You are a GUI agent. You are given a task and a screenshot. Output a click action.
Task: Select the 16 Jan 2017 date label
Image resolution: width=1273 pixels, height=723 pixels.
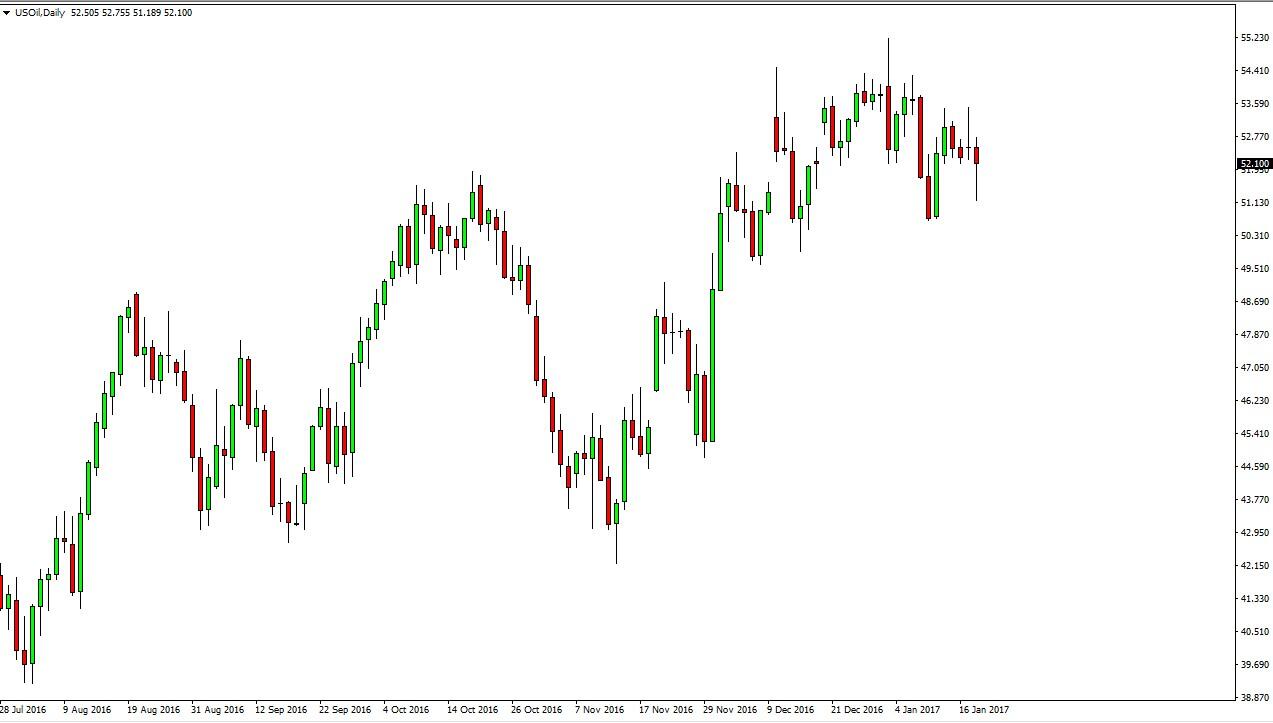point(984,710)
